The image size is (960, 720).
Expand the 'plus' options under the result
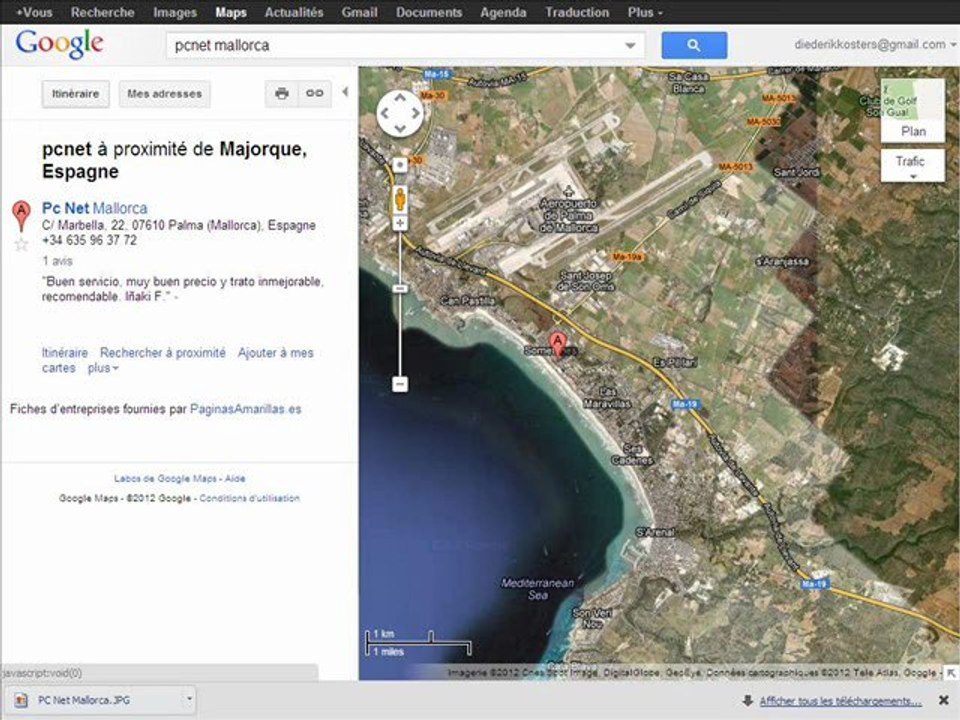coord(103,368)
